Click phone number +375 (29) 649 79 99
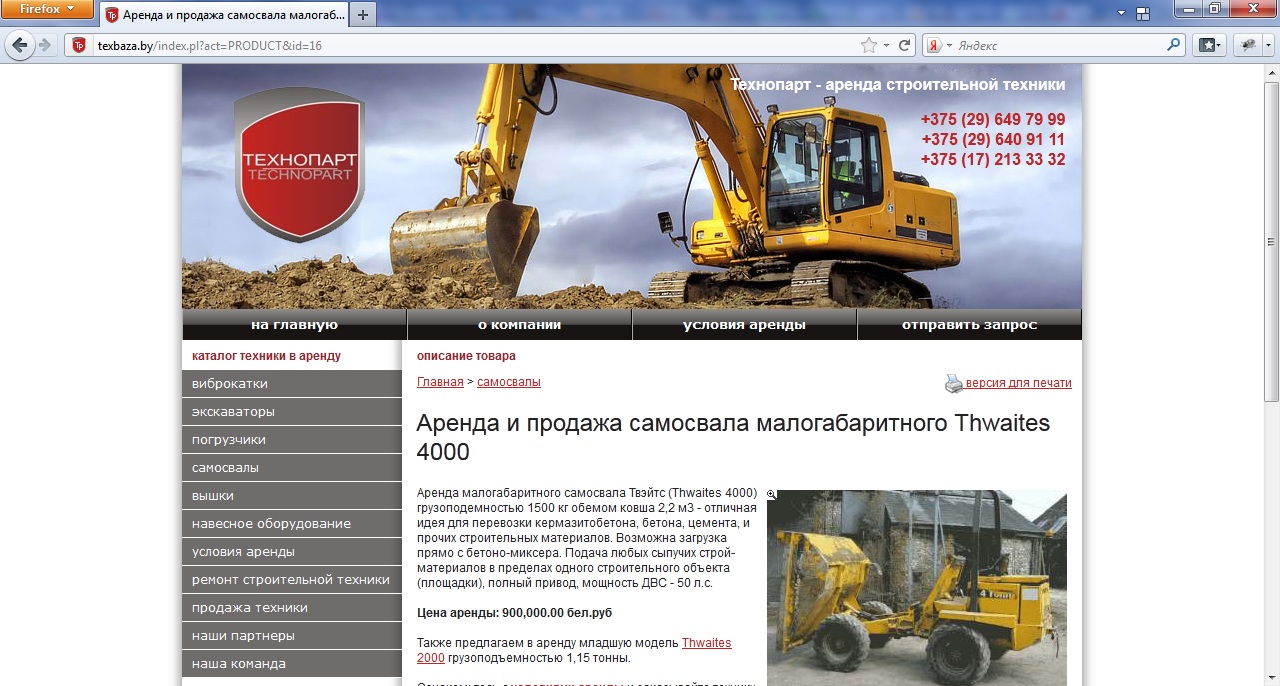Viewport: 1280px width, 686px height. pos(993,120)
